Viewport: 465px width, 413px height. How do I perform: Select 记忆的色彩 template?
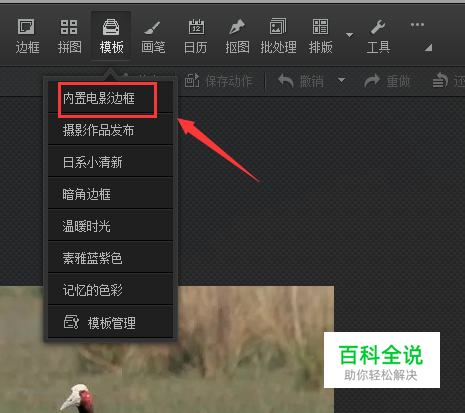click(111, 290)
